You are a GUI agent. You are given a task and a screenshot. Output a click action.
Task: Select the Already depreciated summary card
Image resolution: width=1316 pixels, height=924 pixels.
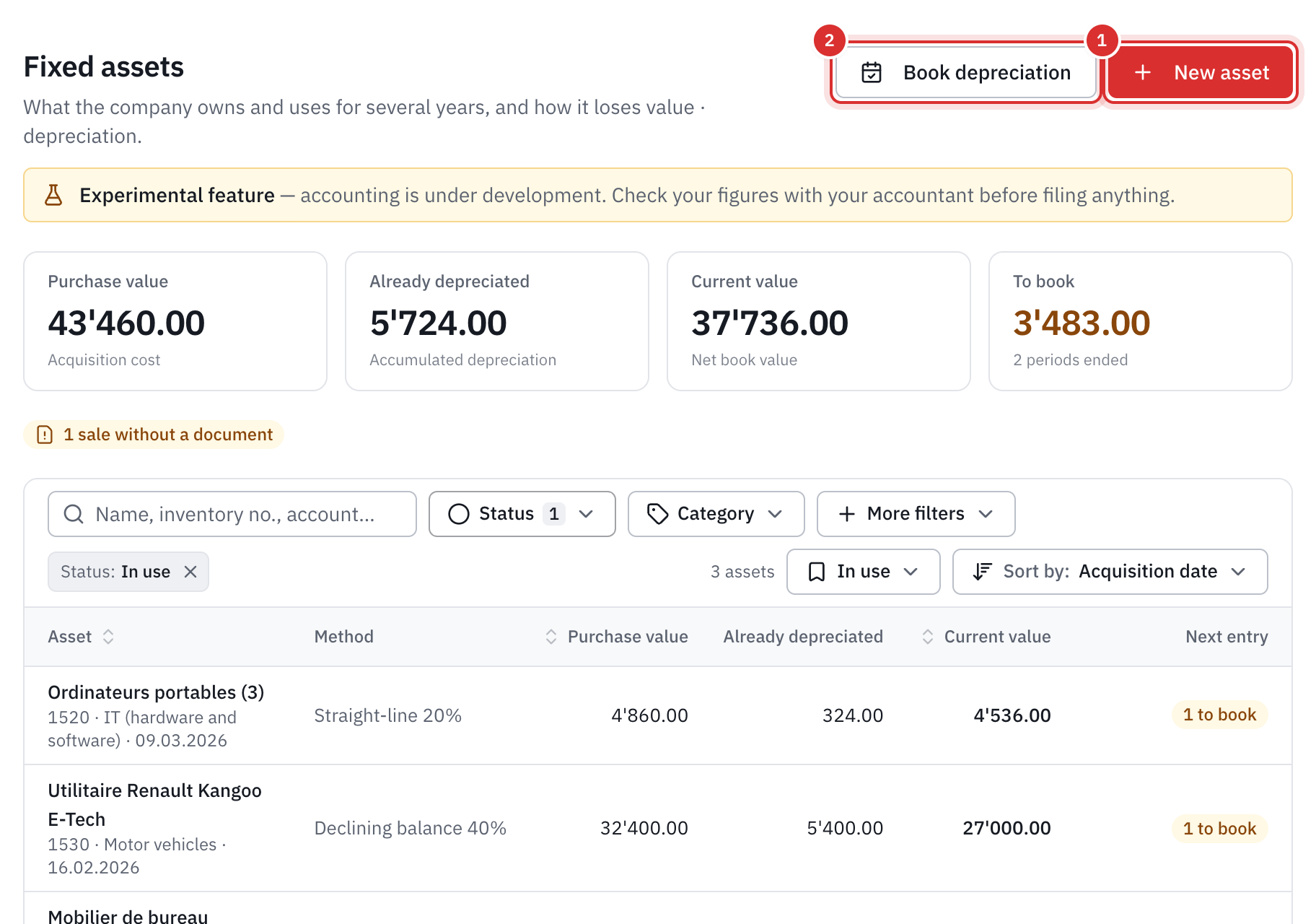[x=497, y=321]
